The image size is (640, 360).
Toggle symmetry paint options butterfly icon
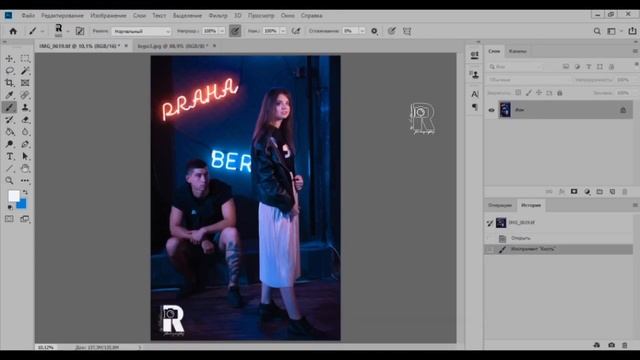click(407, 31)
